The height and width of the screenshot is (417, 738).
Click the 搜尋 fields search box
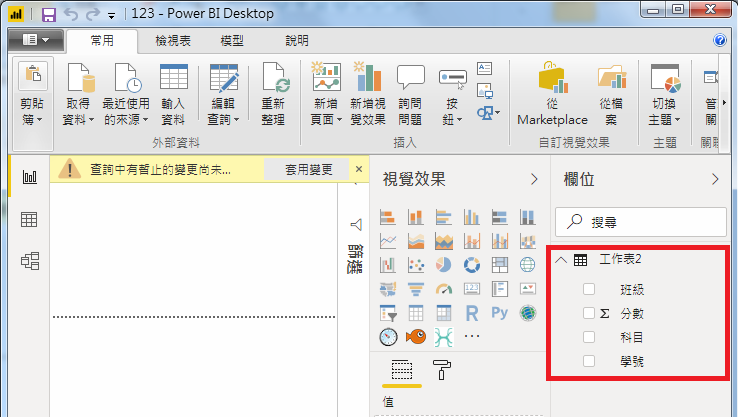[x=641, y=222]
